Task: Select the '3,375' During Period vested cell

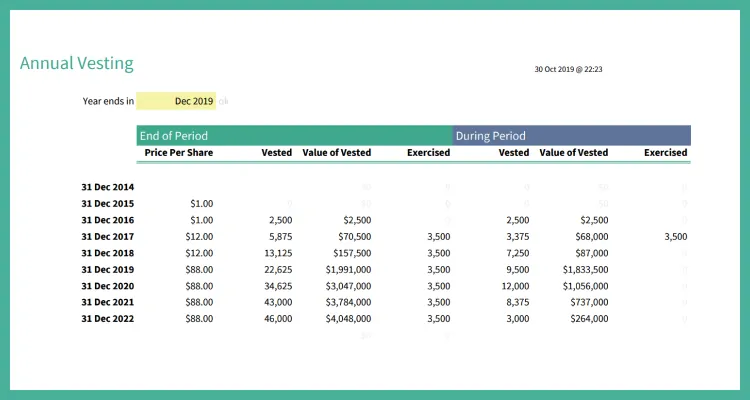Action: pyautogui.click(x=518, y=236)
